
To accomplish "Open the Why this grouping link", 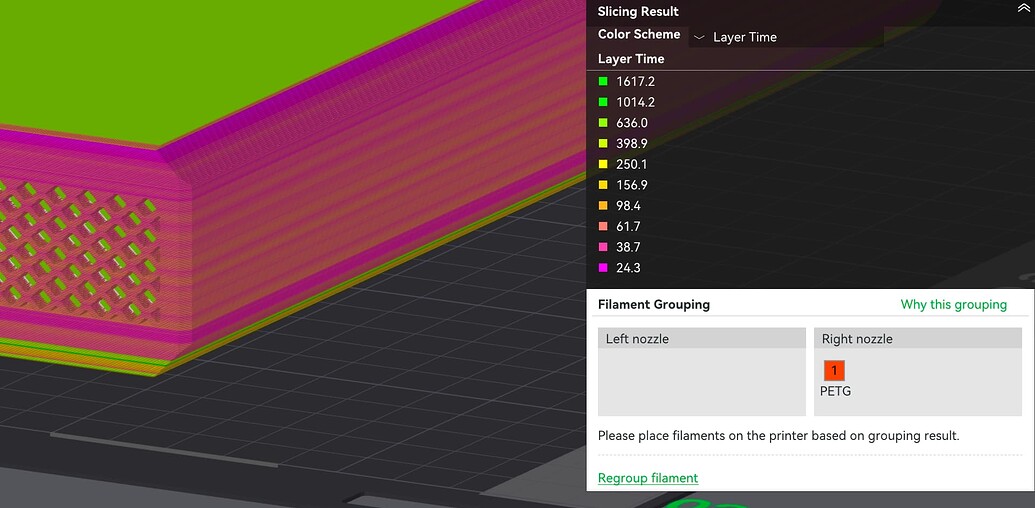I will point(954,305).
